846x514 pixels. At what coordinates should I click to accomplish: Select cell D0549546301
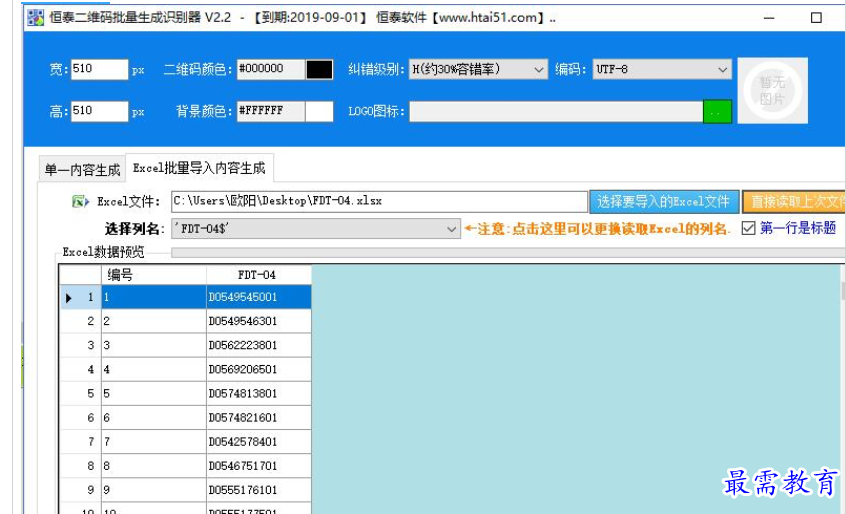click(x=259, y=321)
